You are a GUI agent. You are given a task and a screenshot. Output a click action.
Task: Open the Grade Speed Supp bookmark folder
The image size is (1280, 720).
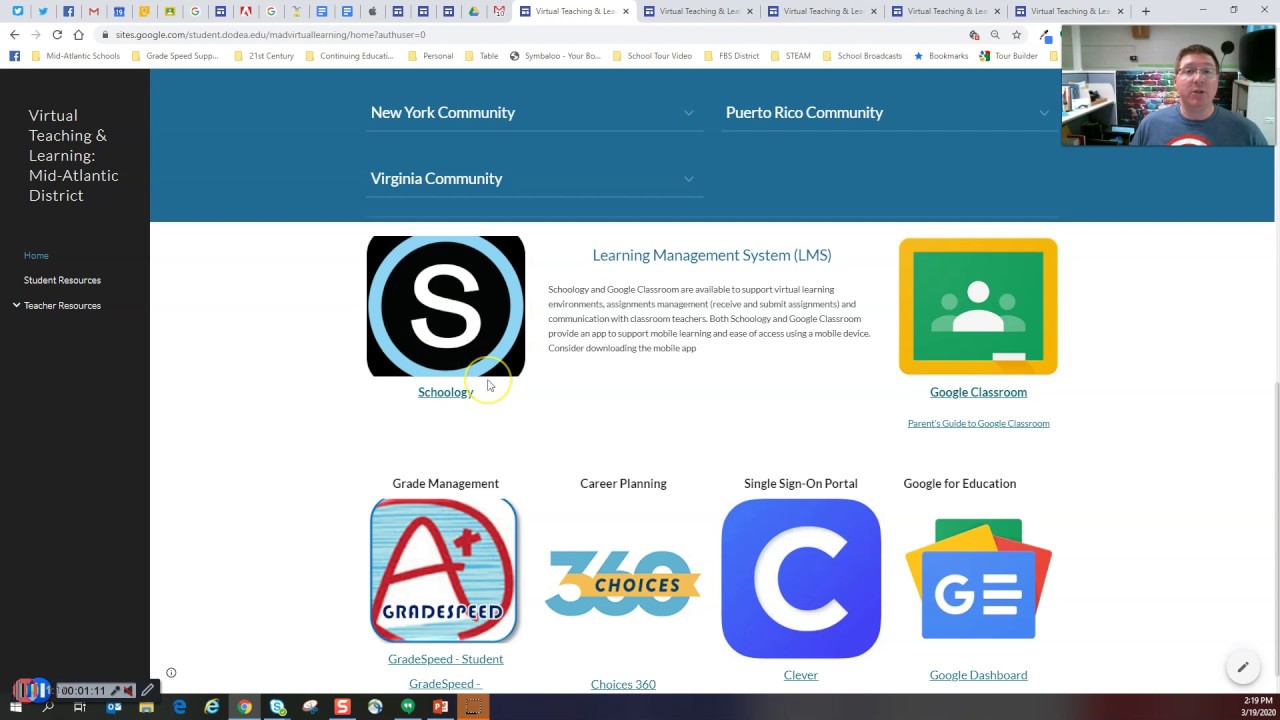[175, 56]
